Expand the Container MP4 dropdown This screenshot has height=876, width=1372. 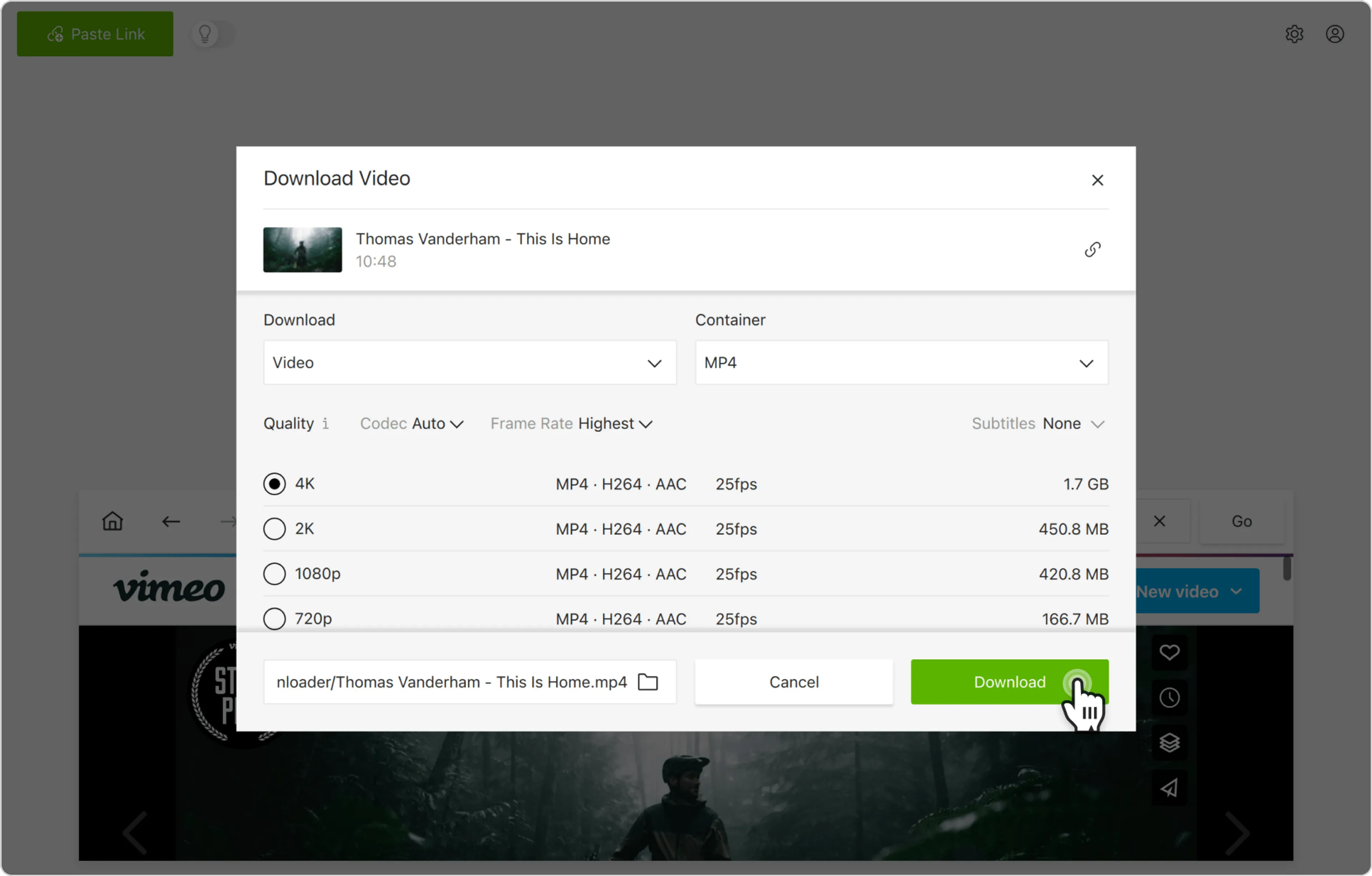pyautogui.click(x=901, y=363)
